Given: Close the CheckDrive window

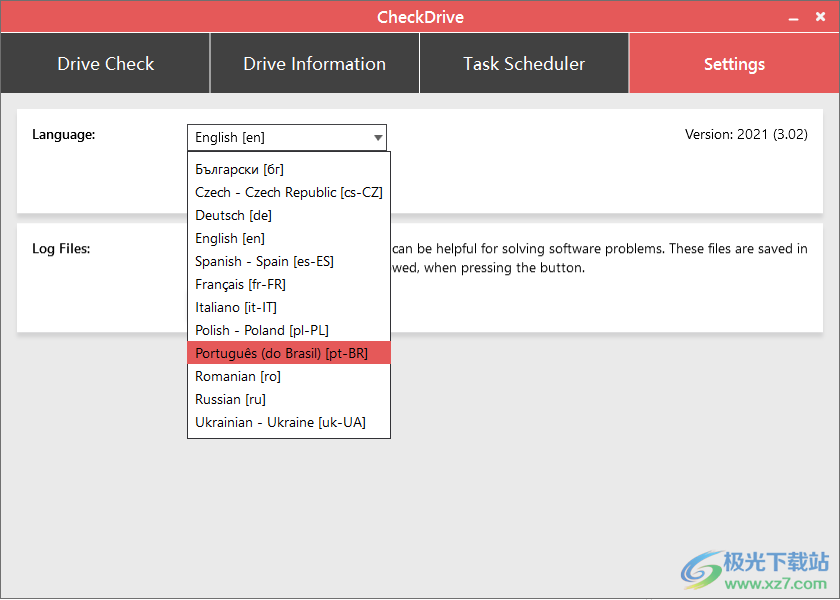Looking at the screenshot, I should [820, 17].
